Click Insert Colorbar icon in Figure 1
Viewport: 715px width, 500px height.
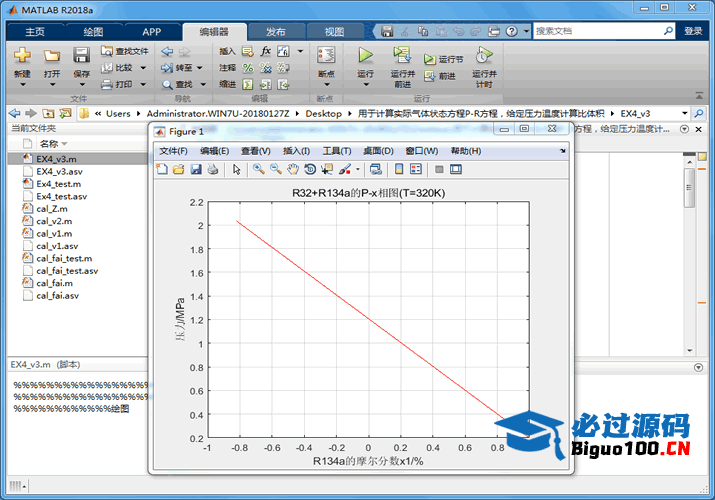pos(399,169)
